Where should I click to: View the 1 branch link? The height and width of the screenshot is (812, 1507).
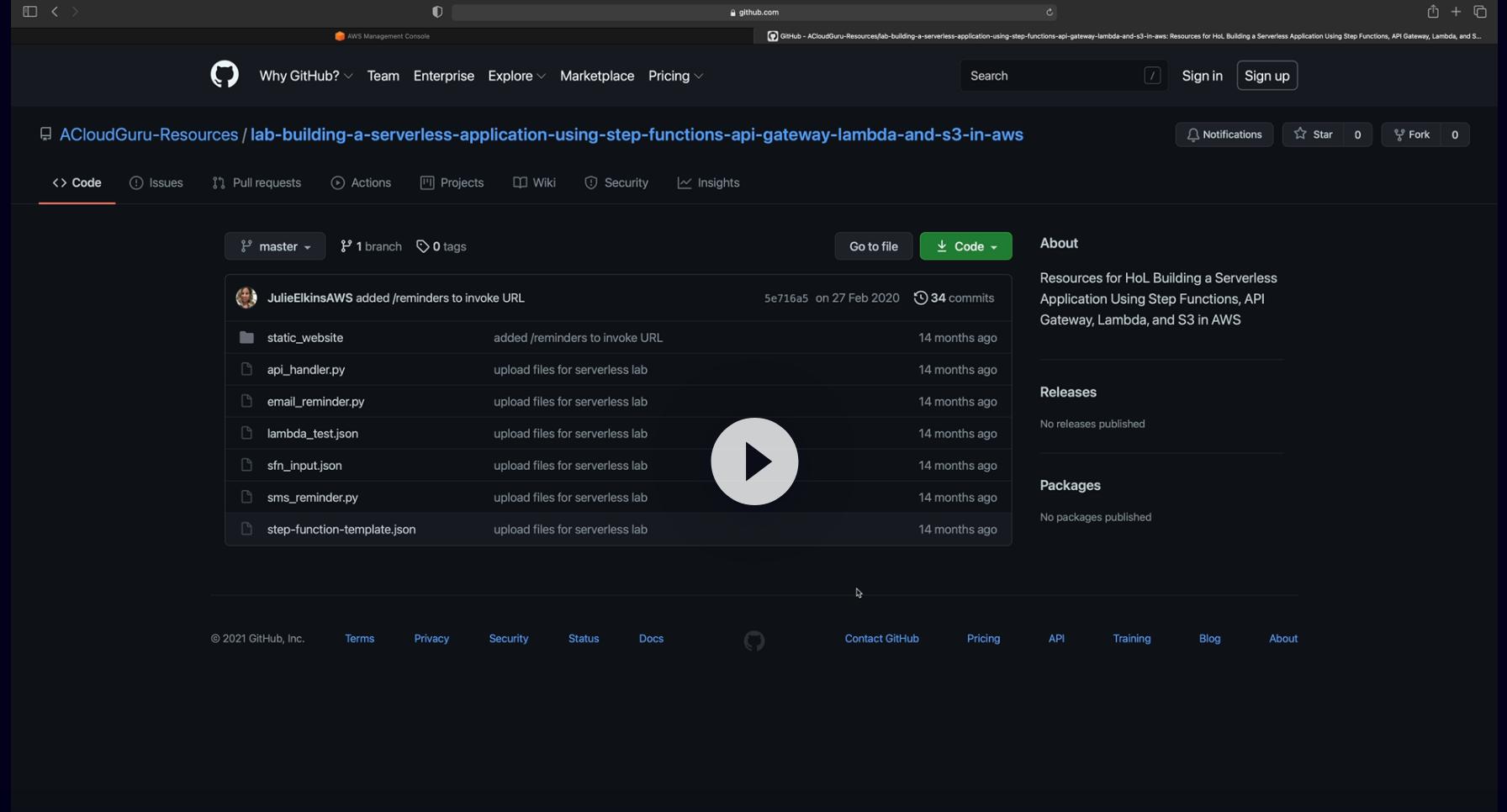[371, 246]
